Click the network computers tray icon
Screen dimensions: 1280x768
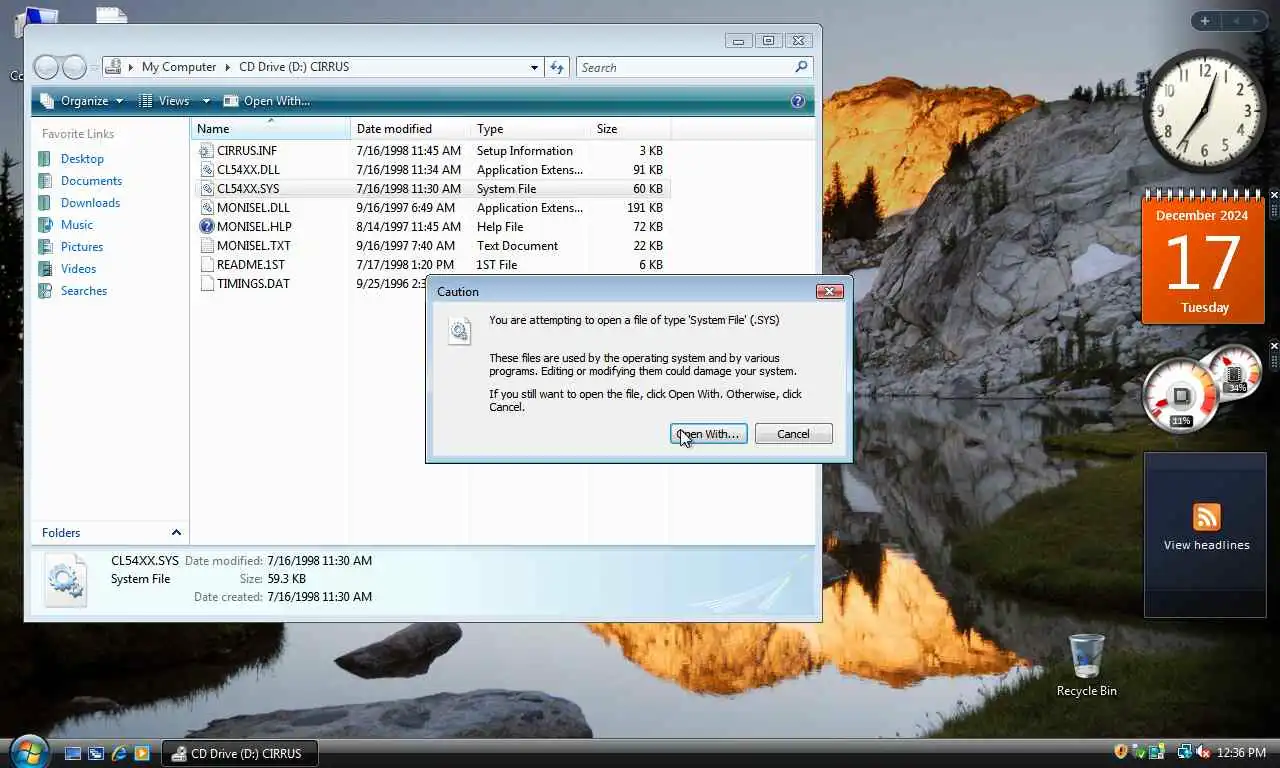(1185, 752)
